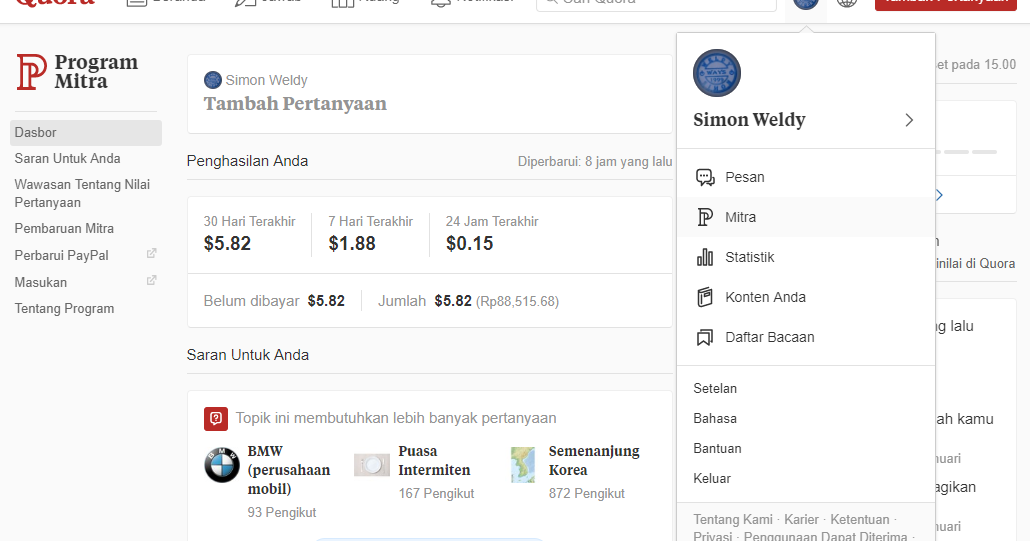The image size is (1030, 541).
Task: Click the red Tambah Pertanyaan header button
Action: click(945, 3)
